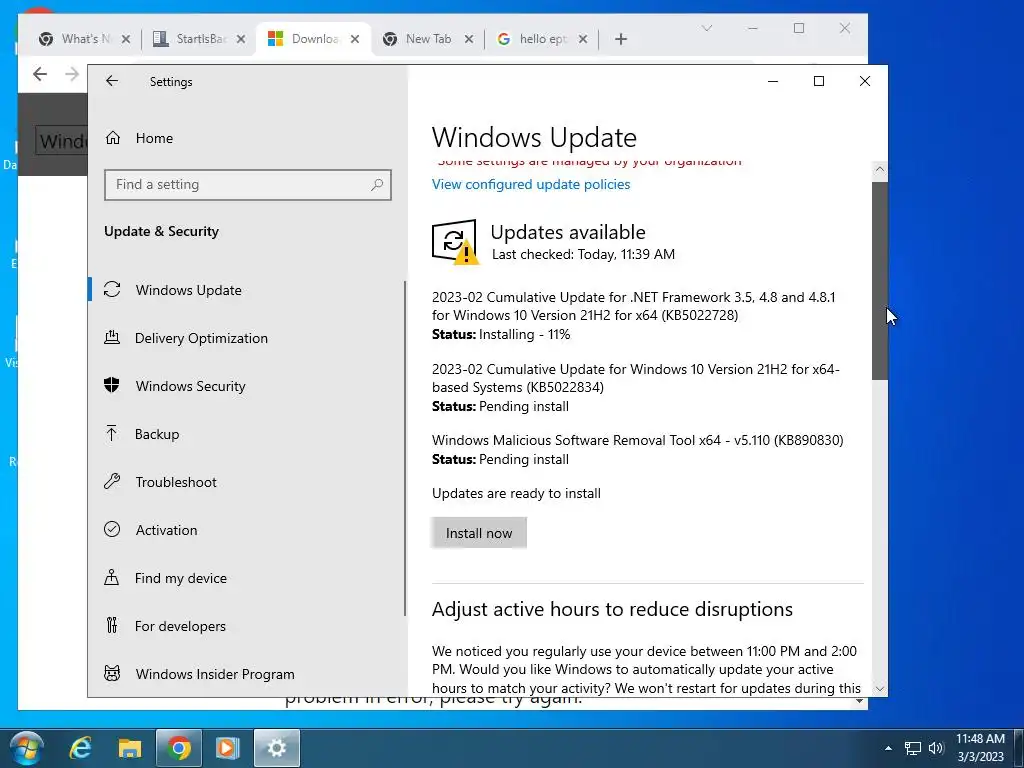The height and width of the screenshot is (768, 1024).
Task: Click the Install now button
Action: pyautogui.click(x=479, y=533)
